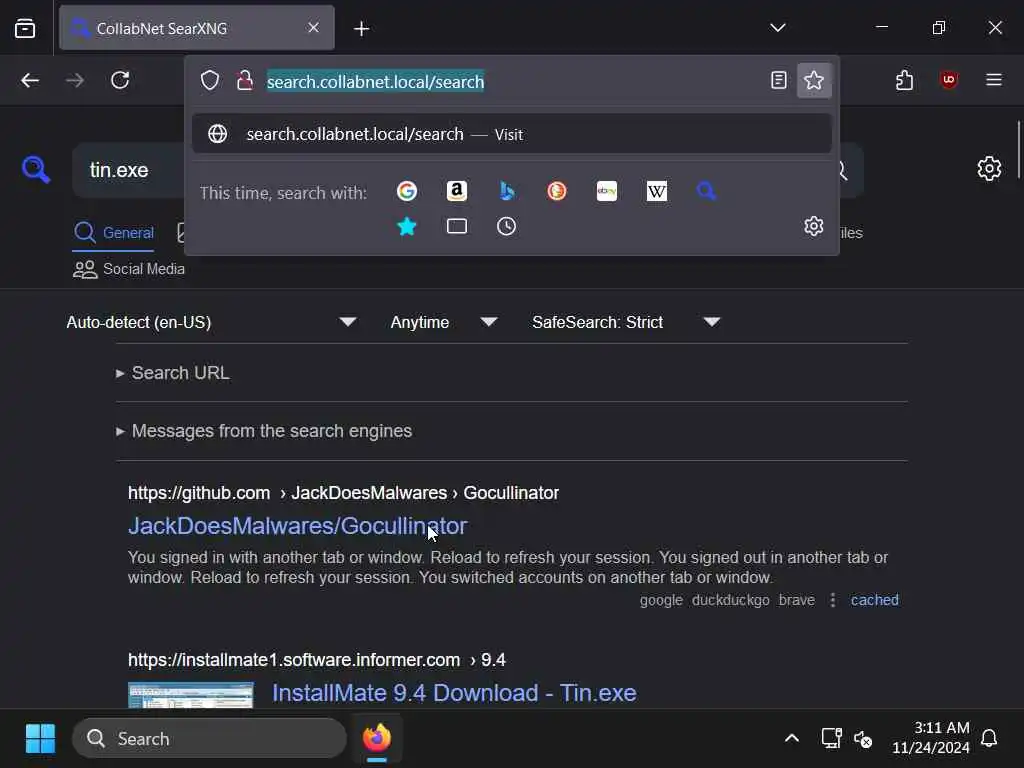The image size is (1024, 768).
Task: Search this time with Bing
Action: tap(507, 191)
